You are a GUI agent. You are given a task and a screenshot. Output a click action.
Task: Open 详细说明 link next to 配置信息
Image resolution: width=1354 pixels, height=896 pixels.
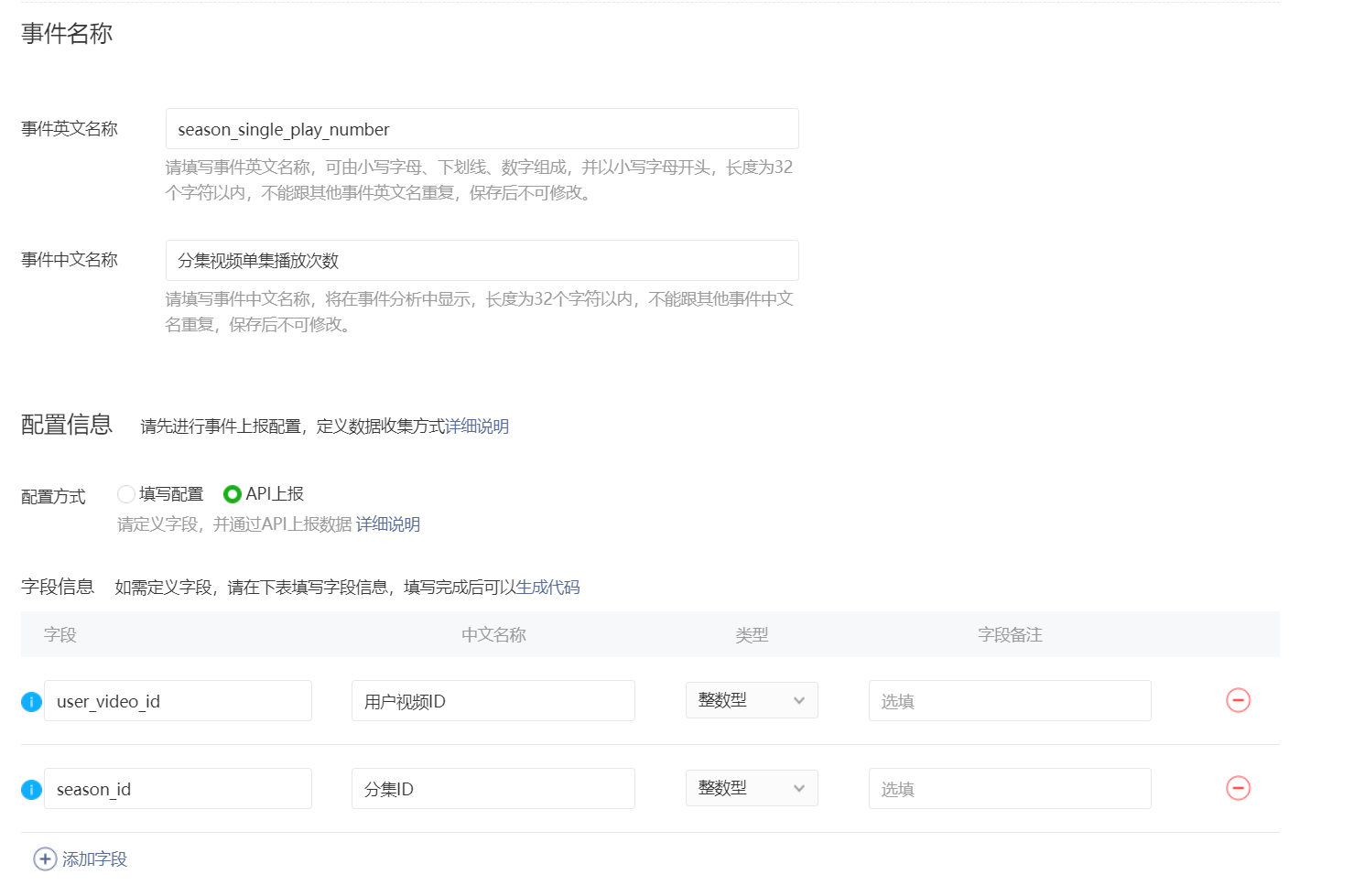[x=477, y=426]
